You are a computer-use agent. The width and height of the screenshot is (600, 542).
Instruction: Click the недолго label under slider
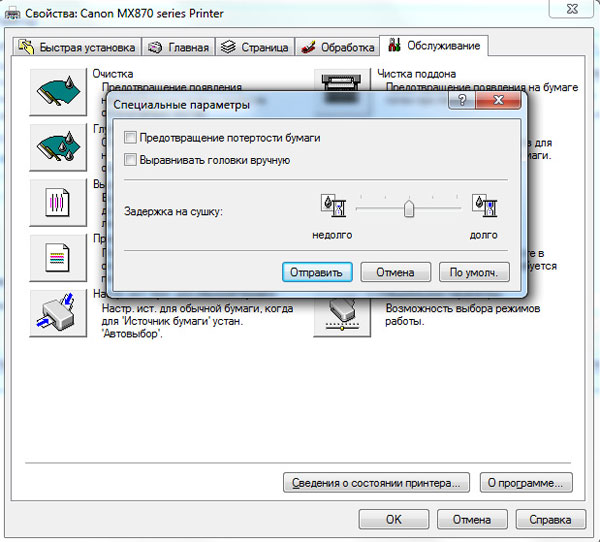[x=332, y=235]
